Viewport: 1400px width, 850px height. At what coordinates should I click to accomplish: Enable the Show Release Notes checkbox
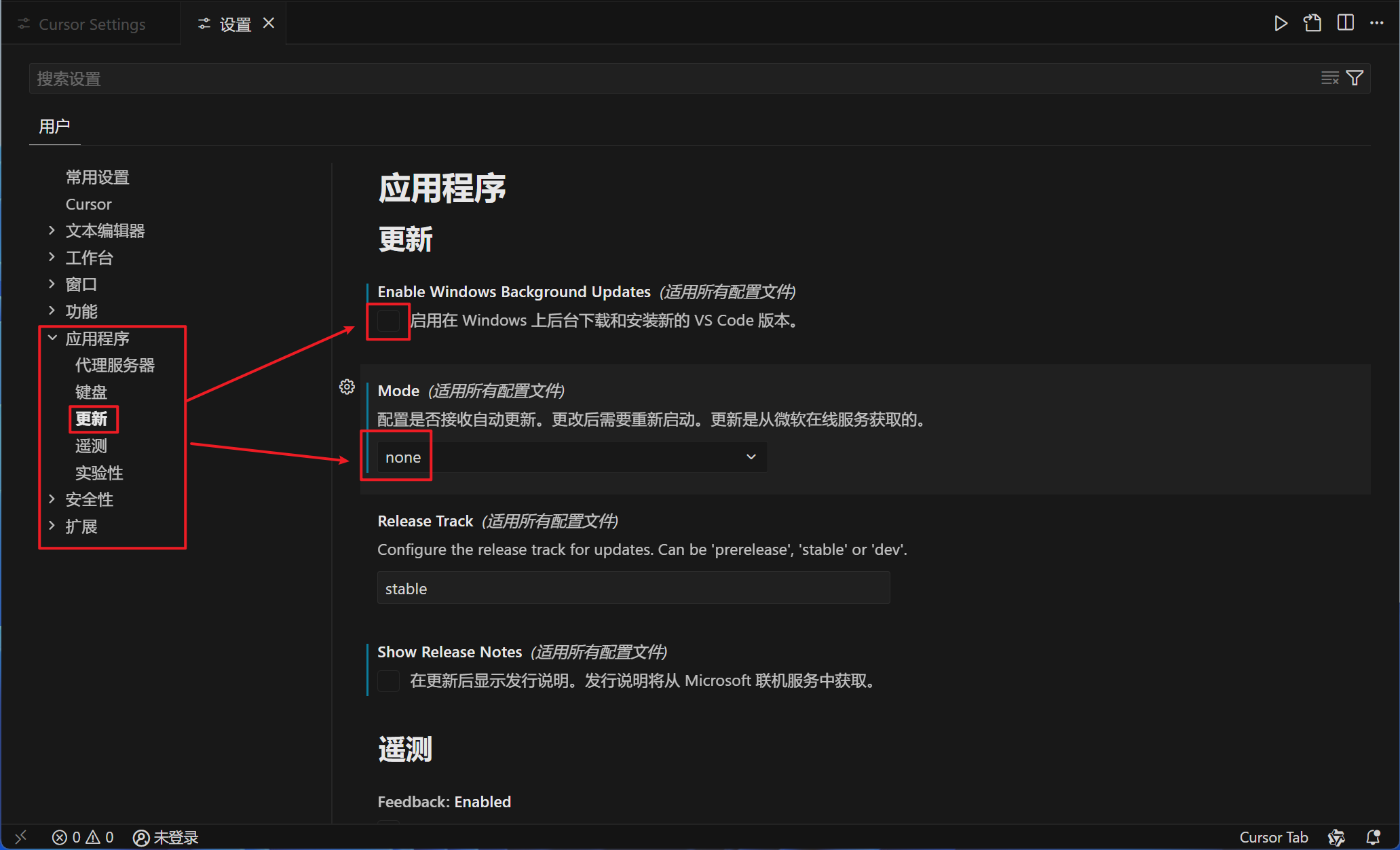click(x=388, y=680)
